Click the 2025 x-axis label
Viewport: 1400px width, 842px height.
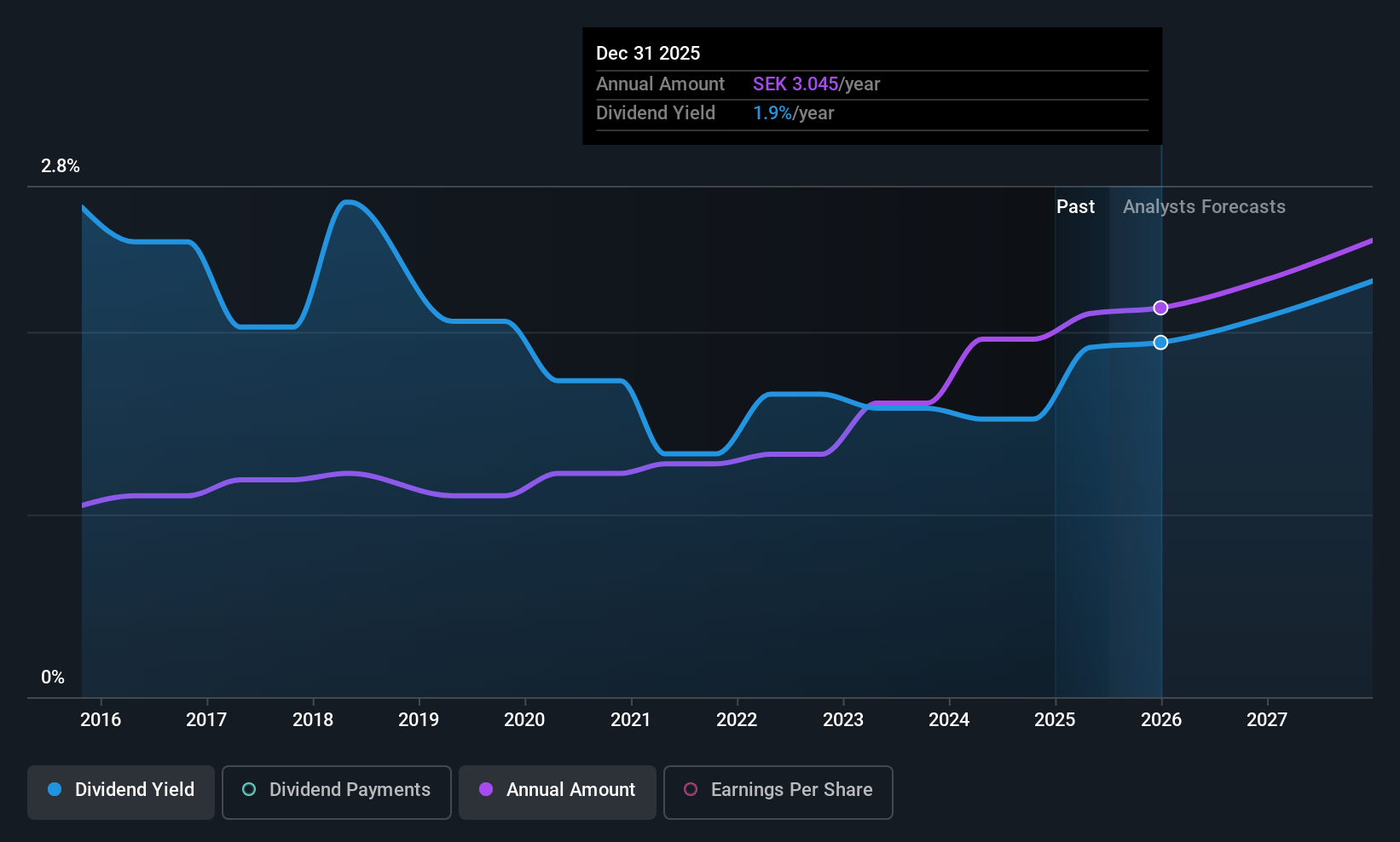1055,719
